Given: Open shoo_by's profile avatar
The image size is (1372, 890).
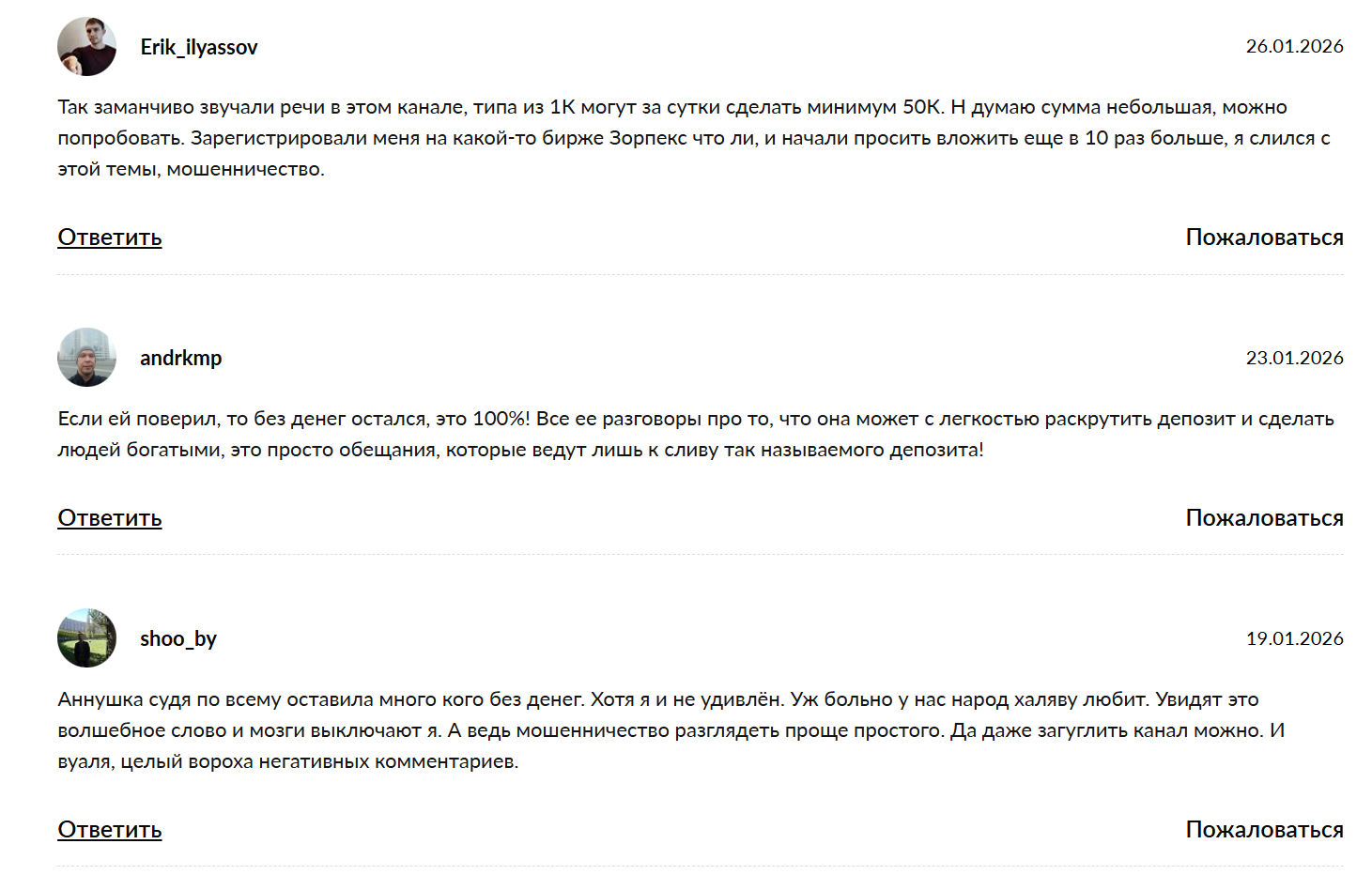Looking at the screenshot, I should click(x=86, y=637).
